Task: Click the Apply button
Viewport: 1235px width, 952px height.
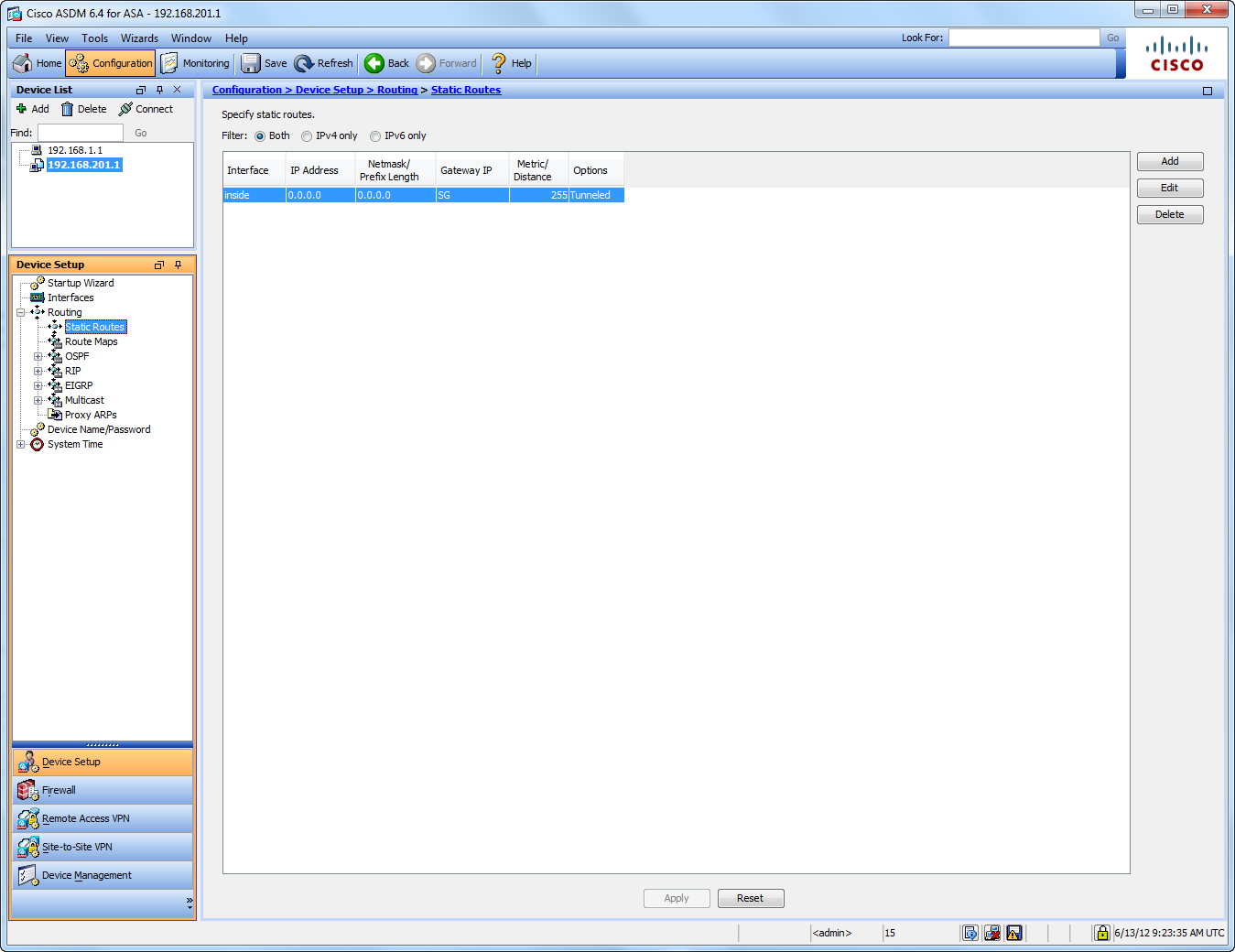Action: [677, 898]
